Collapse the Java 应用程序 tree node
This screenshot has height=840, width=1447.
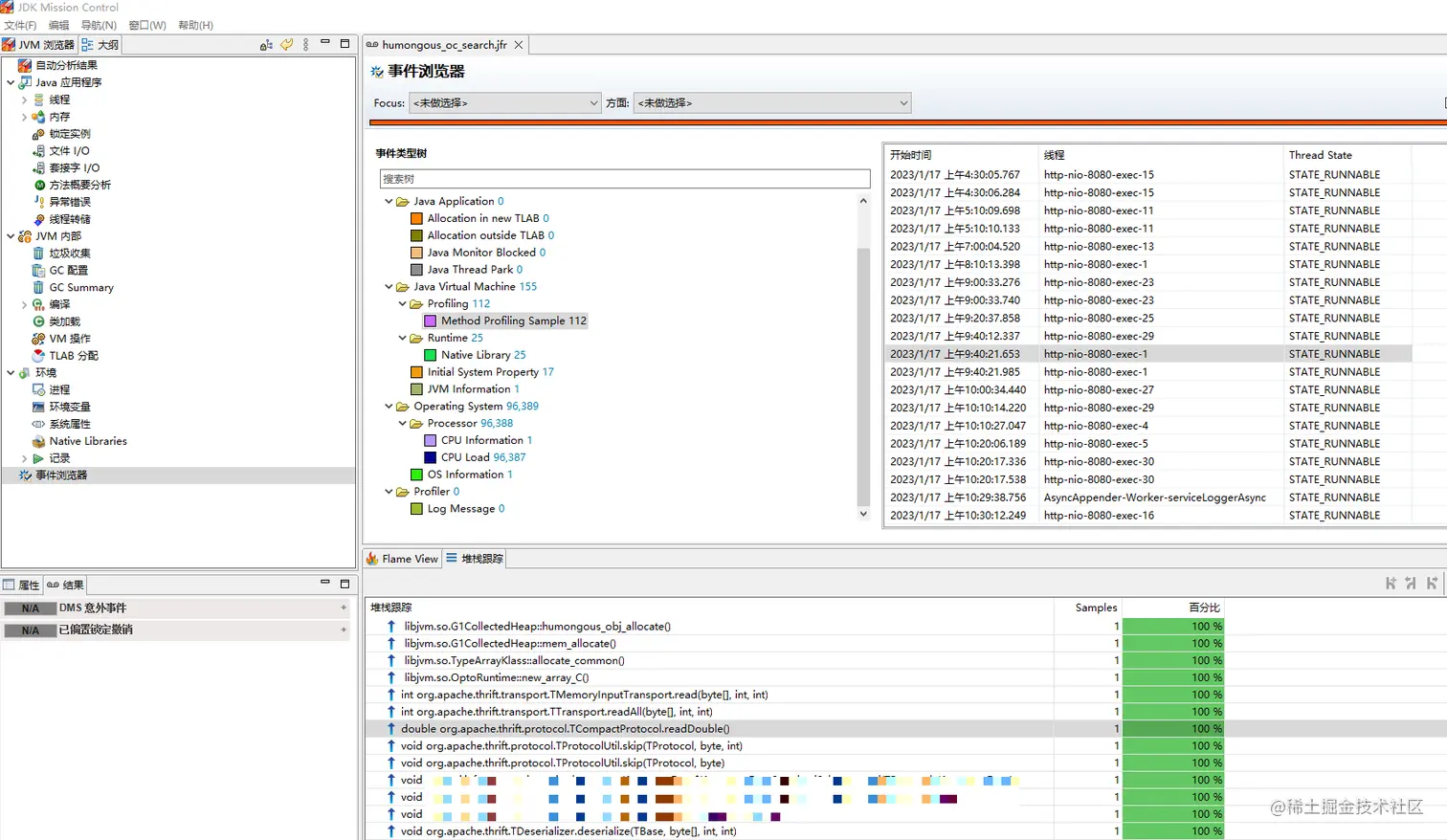click(11, 82)
